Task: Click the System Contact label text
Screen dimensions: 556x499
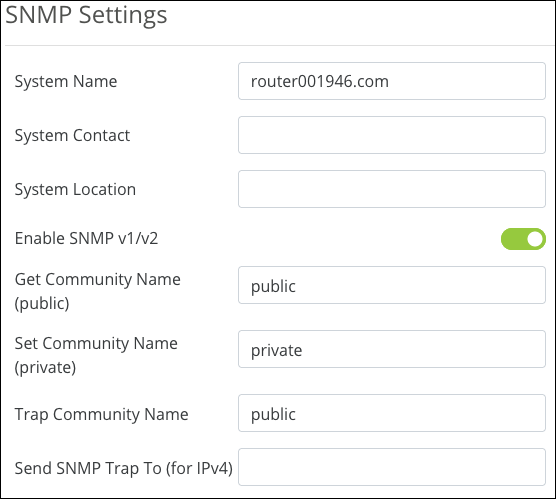Action: [72, 135]
